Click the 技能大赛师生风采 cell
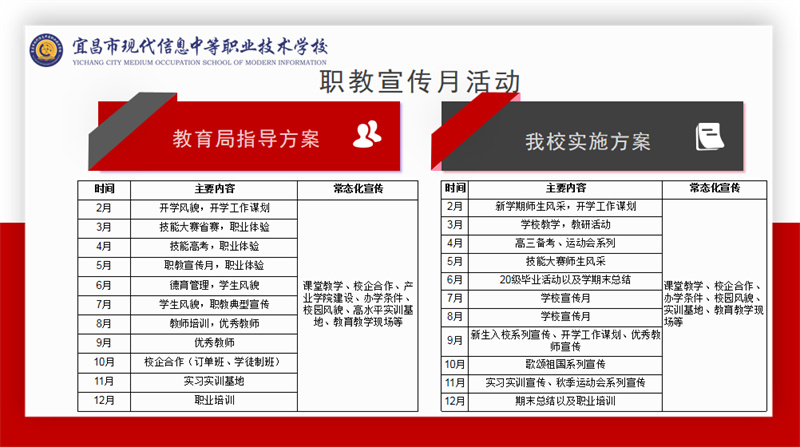This screenshot has height=447, width=800. pos(565,260)
